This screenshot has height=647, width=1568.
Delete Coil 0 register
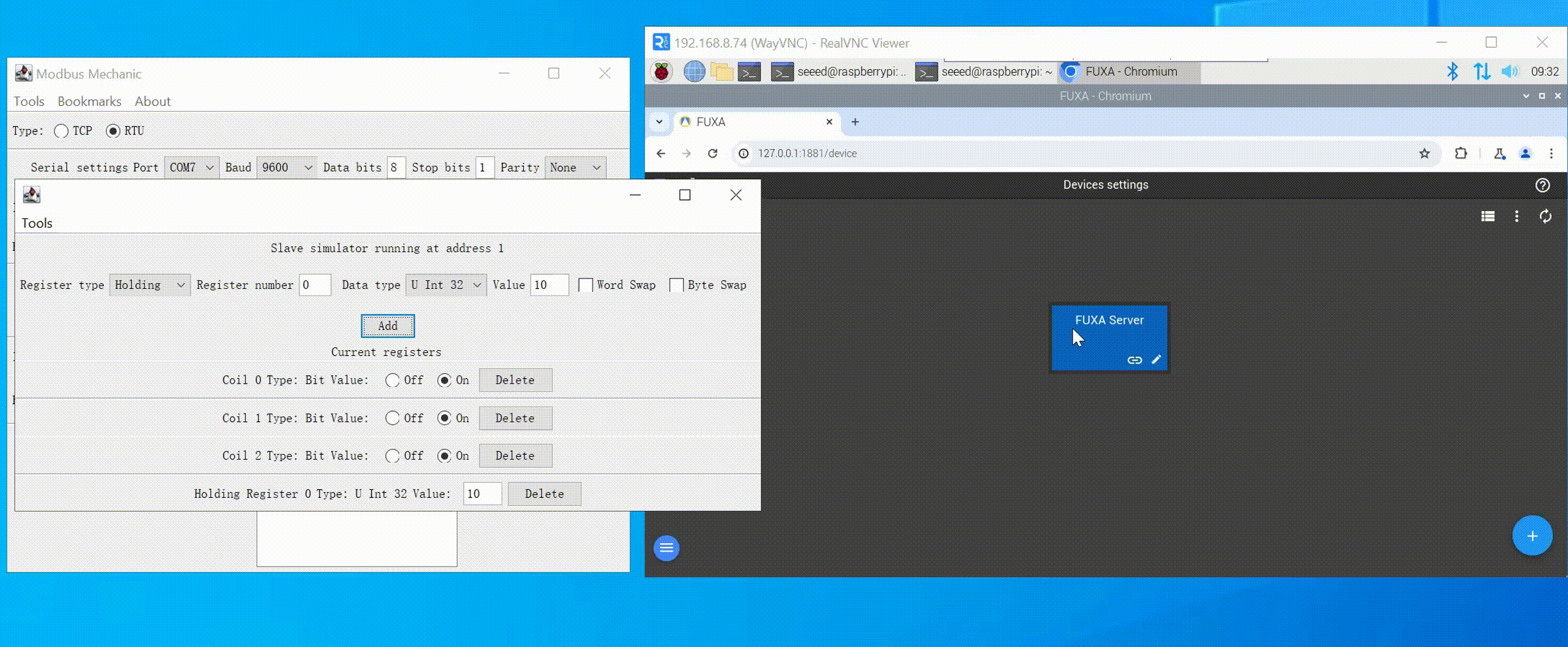click(x=515, y=380)
